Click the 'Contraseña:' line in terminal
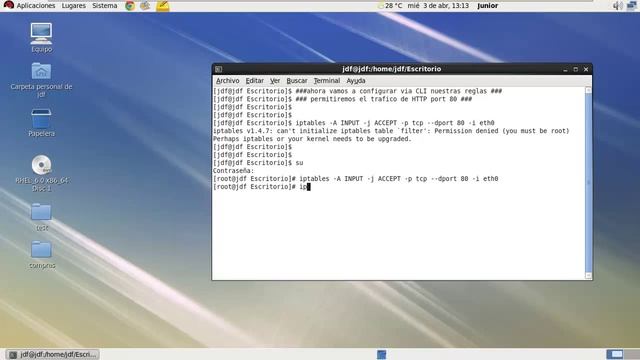This screenshot has height=360, width=640. click(233, 171)
